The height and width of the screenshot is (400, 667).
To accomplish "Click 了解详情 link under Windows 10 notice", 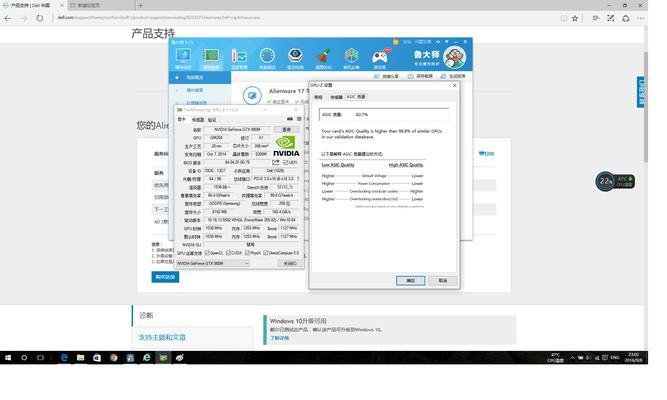I will point(279,338).
